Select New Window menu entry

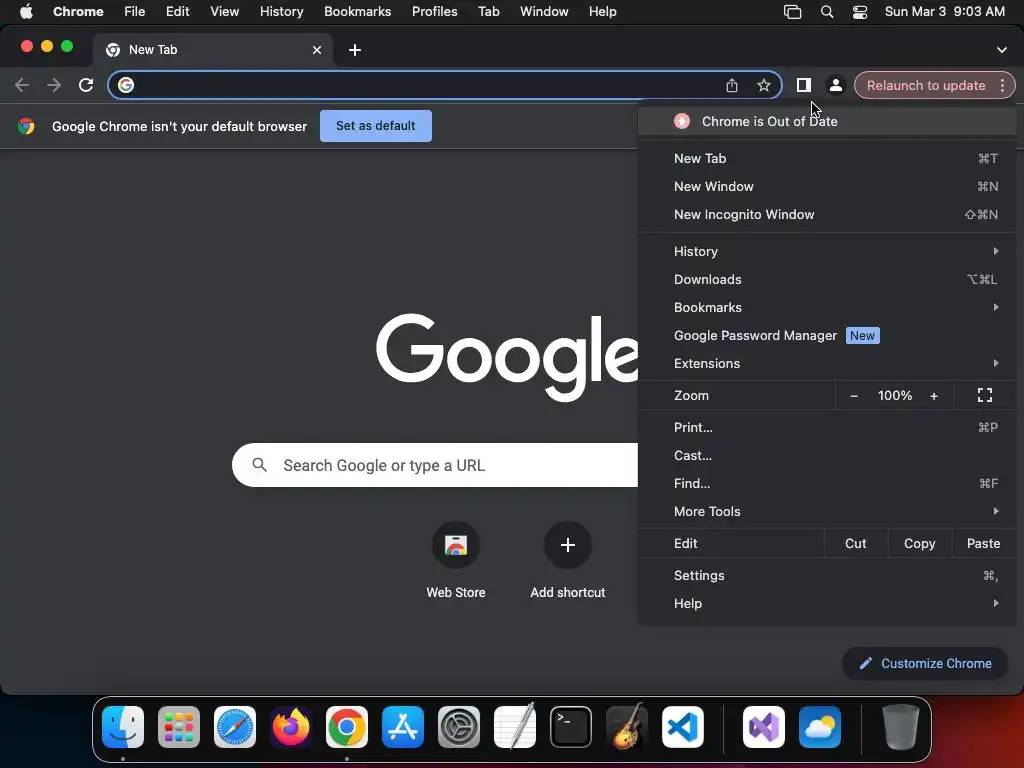coord(827,187)
